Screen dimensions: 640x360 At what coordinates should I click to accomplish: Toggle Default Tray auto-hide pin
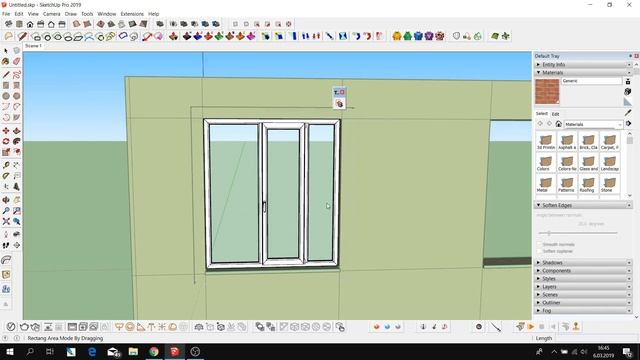[x=631, y=56]
